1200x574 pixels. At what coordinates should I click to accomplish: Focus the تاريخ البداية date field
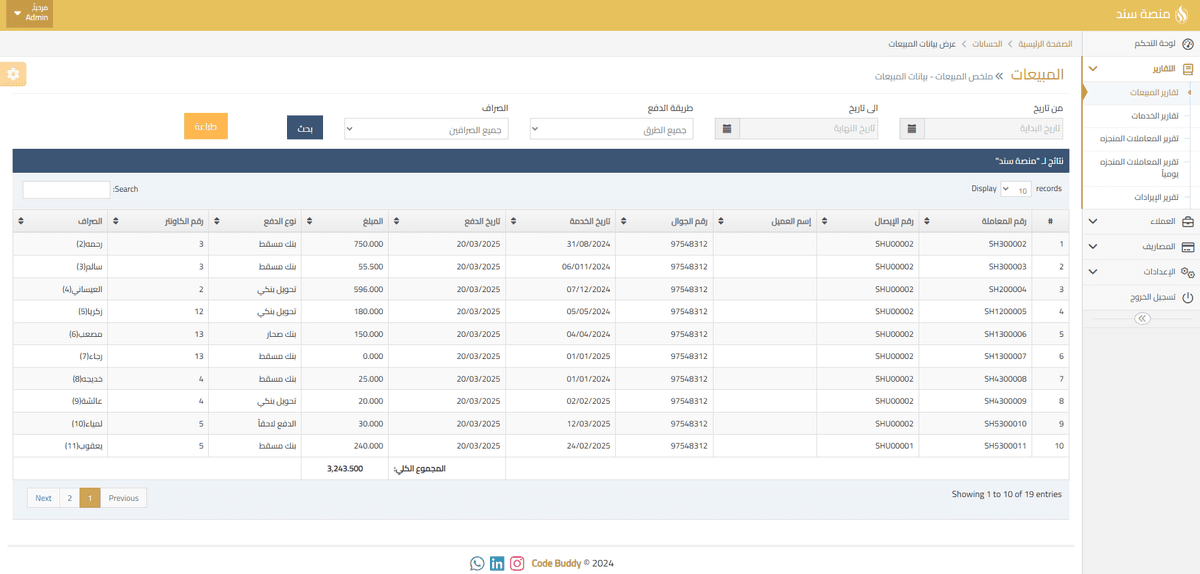[993, 128]
